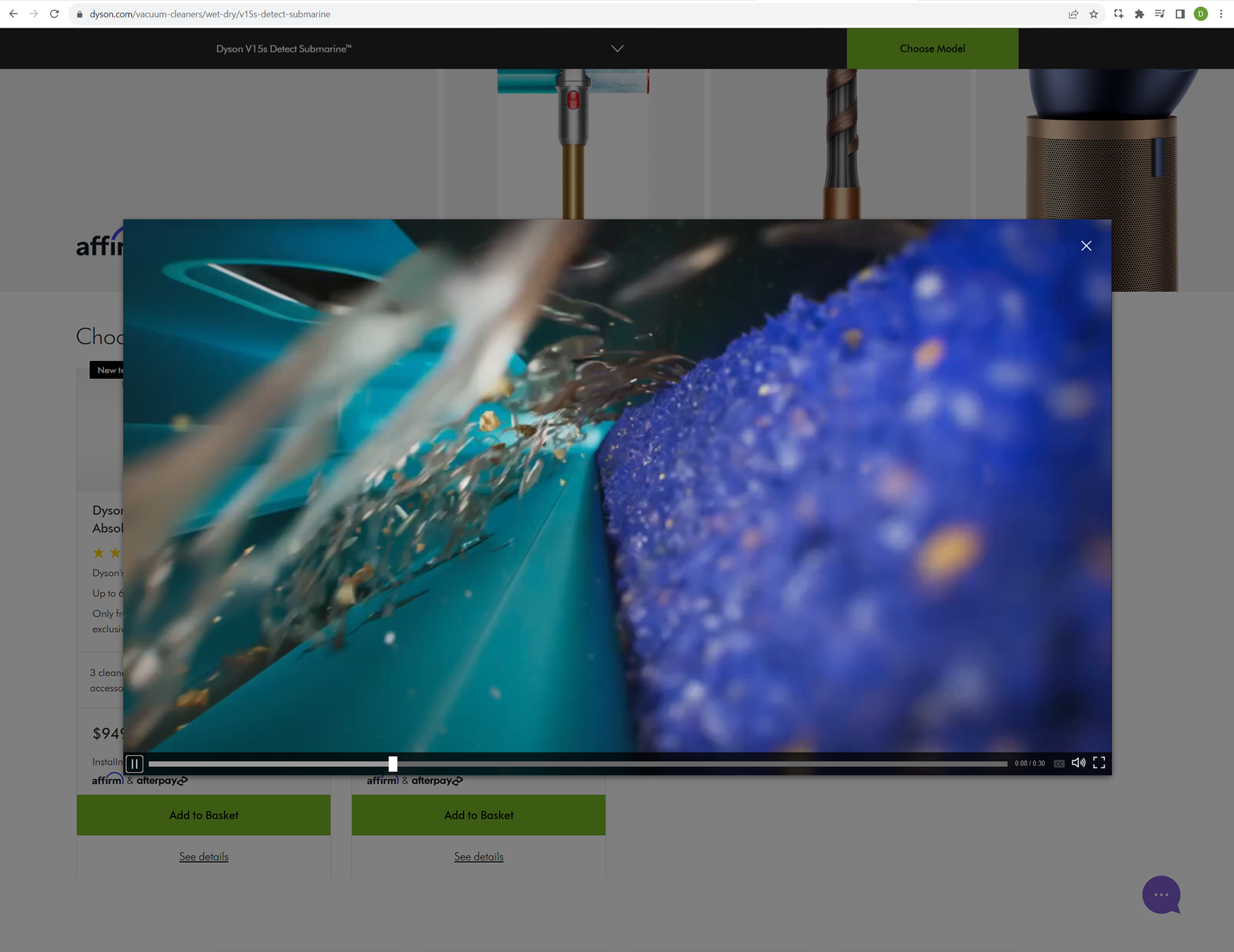This screenshot has height=952, width=1234.
Task: Go back to the previous page
Action: pyautogui.click(x=13, y=14)
